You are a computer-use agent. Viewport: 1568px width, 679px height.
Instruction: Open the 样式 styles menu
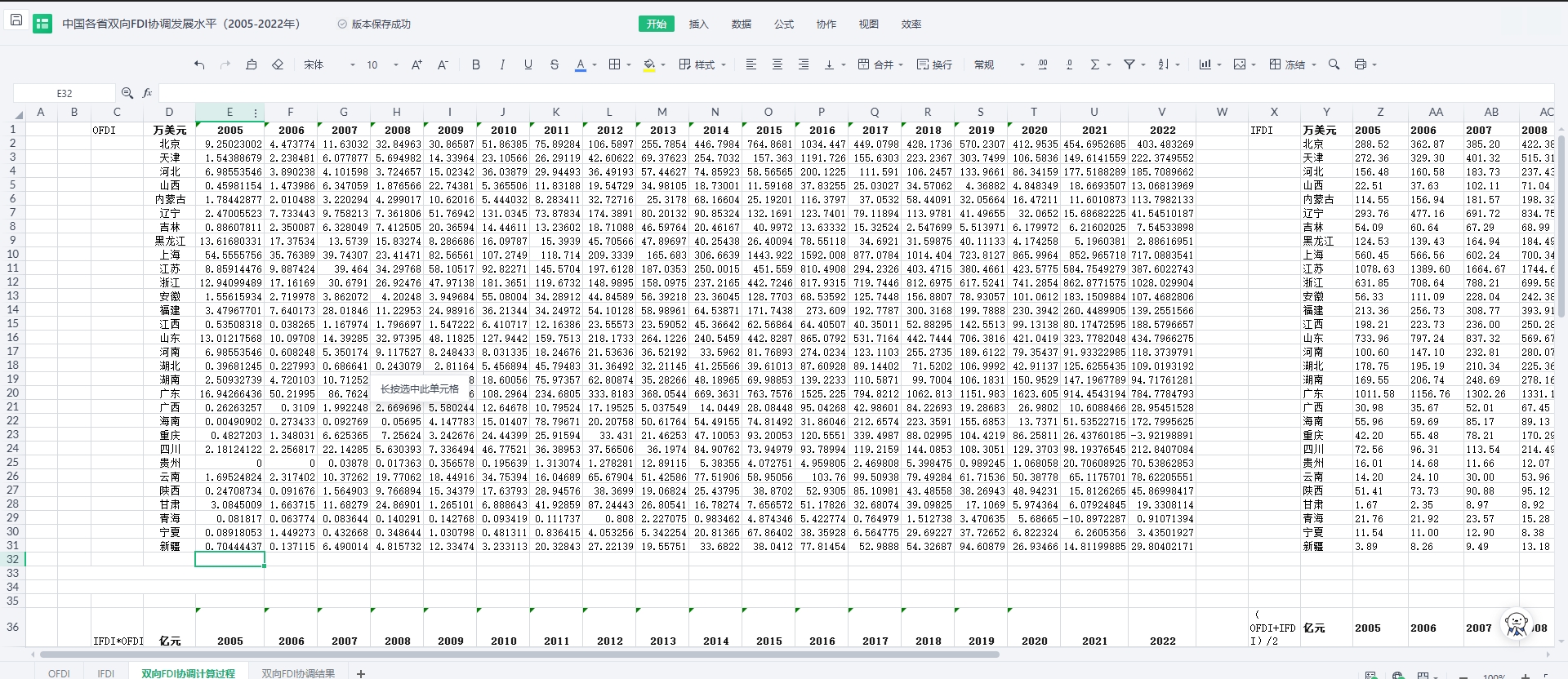[702, 64]
